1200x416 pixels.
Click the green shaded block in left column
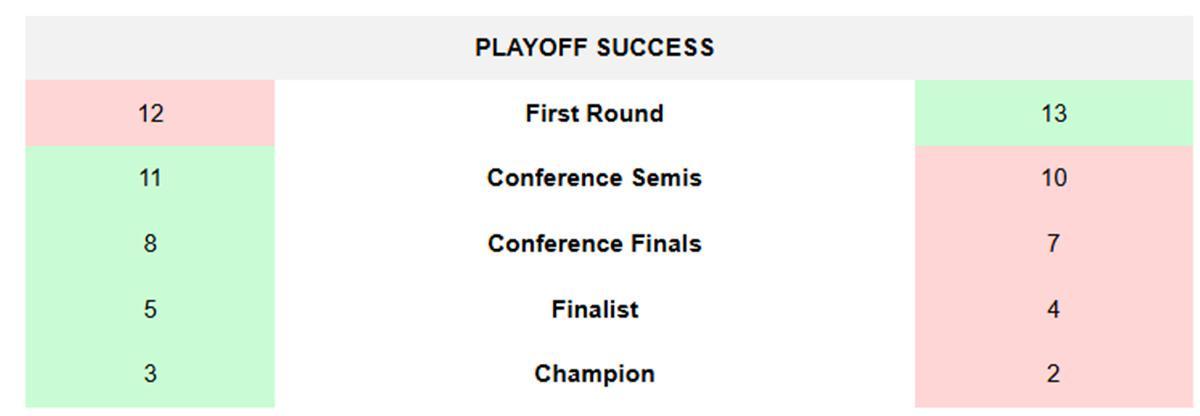point(80,276)
